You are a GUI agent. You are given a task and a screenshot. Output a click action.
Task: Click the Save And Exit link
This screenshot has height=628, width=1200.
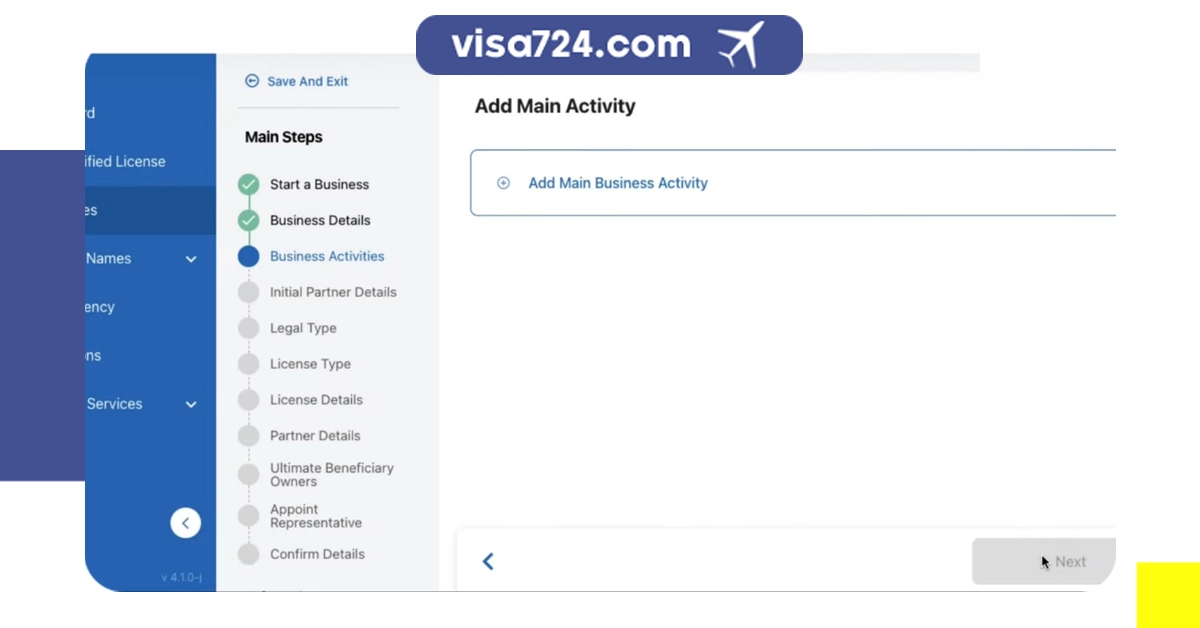point(307,81)
